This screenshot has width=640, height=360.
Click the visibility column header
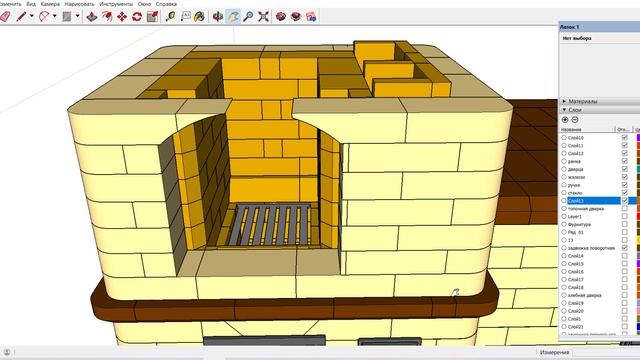623,129
